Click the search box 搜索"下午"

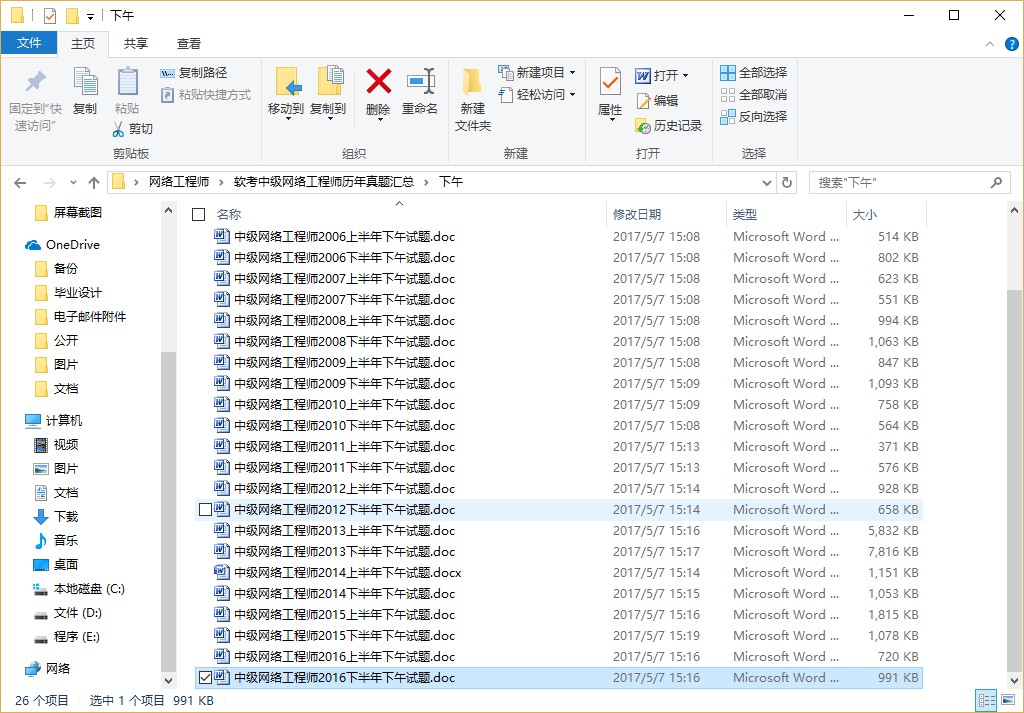pyautogui.click(x=909, y=182)
